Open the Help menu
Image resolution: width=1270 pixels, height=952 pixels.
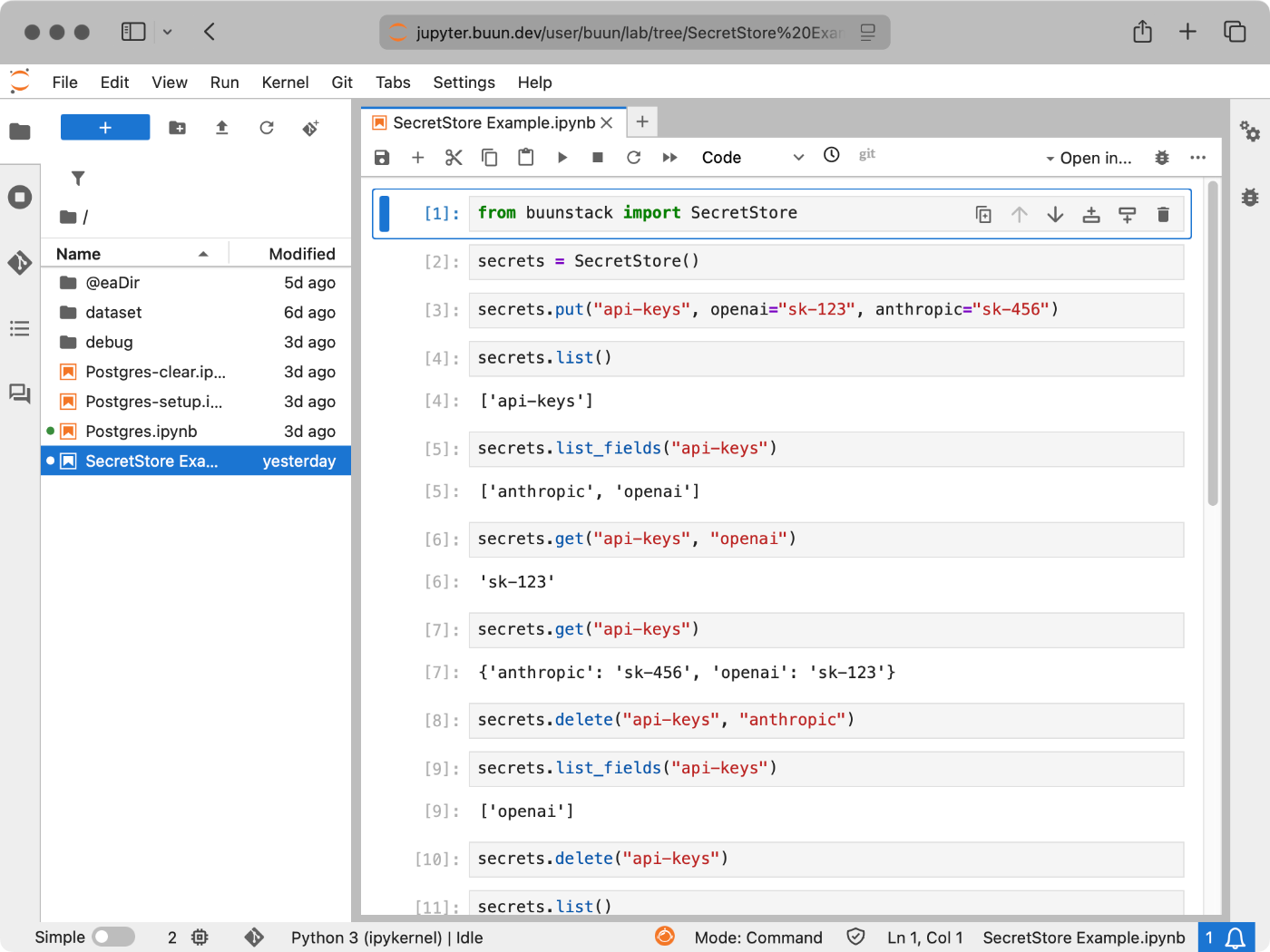point(535,83)
